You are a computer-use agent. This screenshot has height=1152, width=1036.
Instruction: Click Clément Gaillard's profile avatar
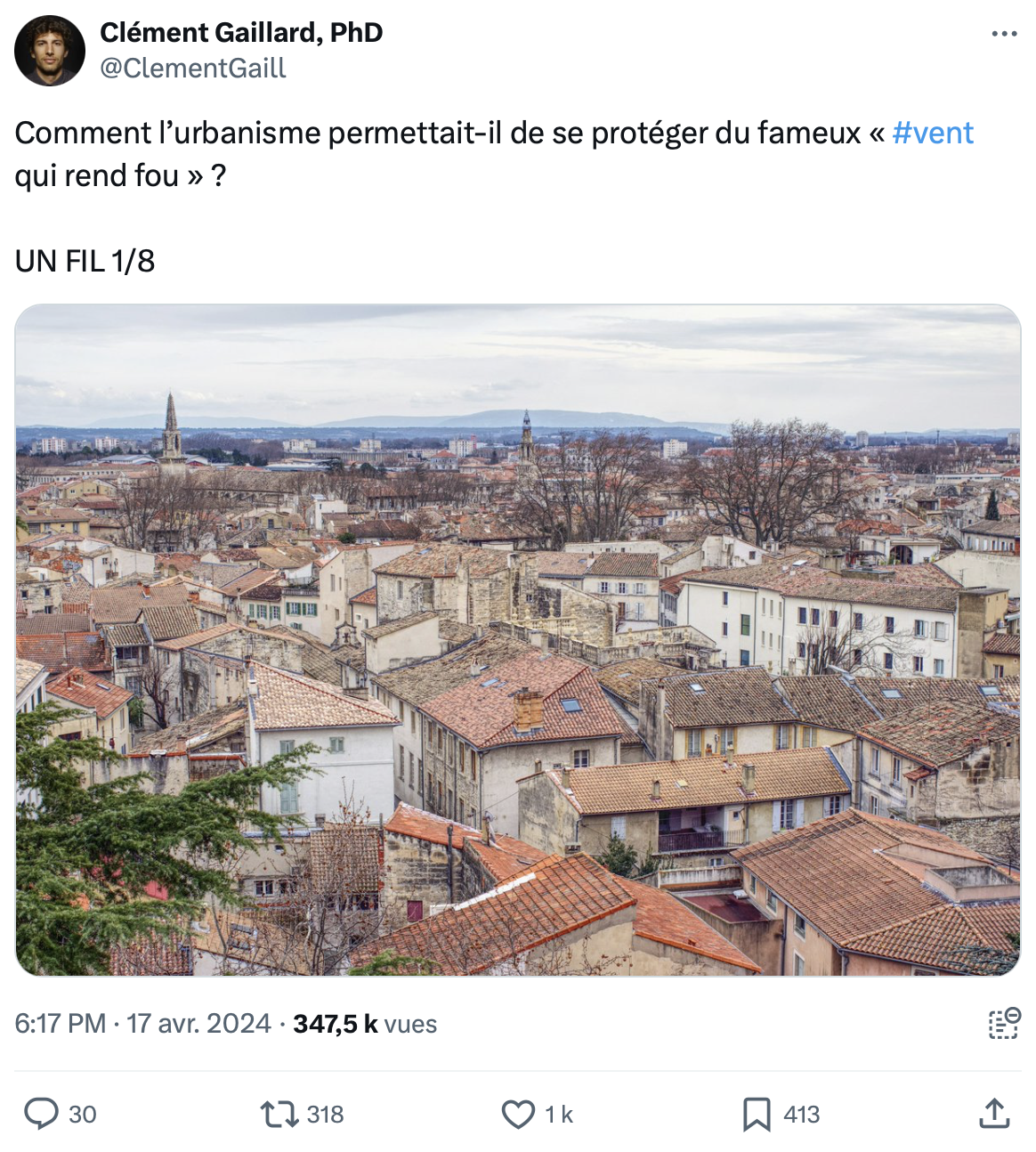click(x=50, y=50)
